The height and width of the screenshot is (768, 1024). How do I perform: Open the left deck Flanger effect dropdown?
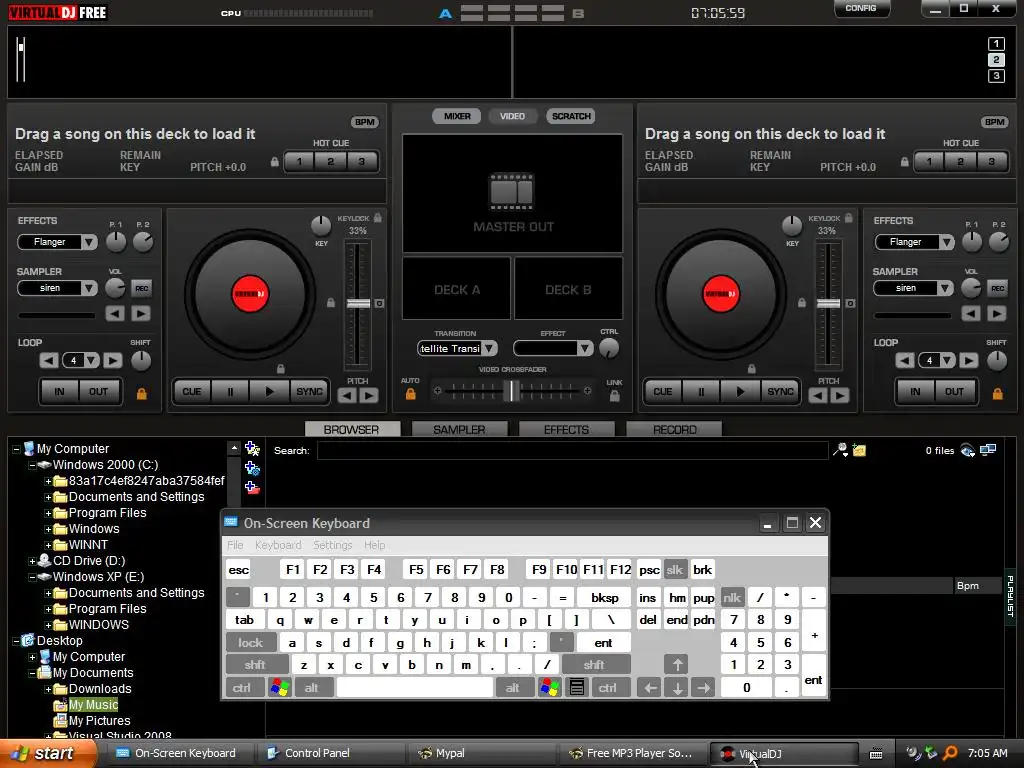[x=89, y=242]
